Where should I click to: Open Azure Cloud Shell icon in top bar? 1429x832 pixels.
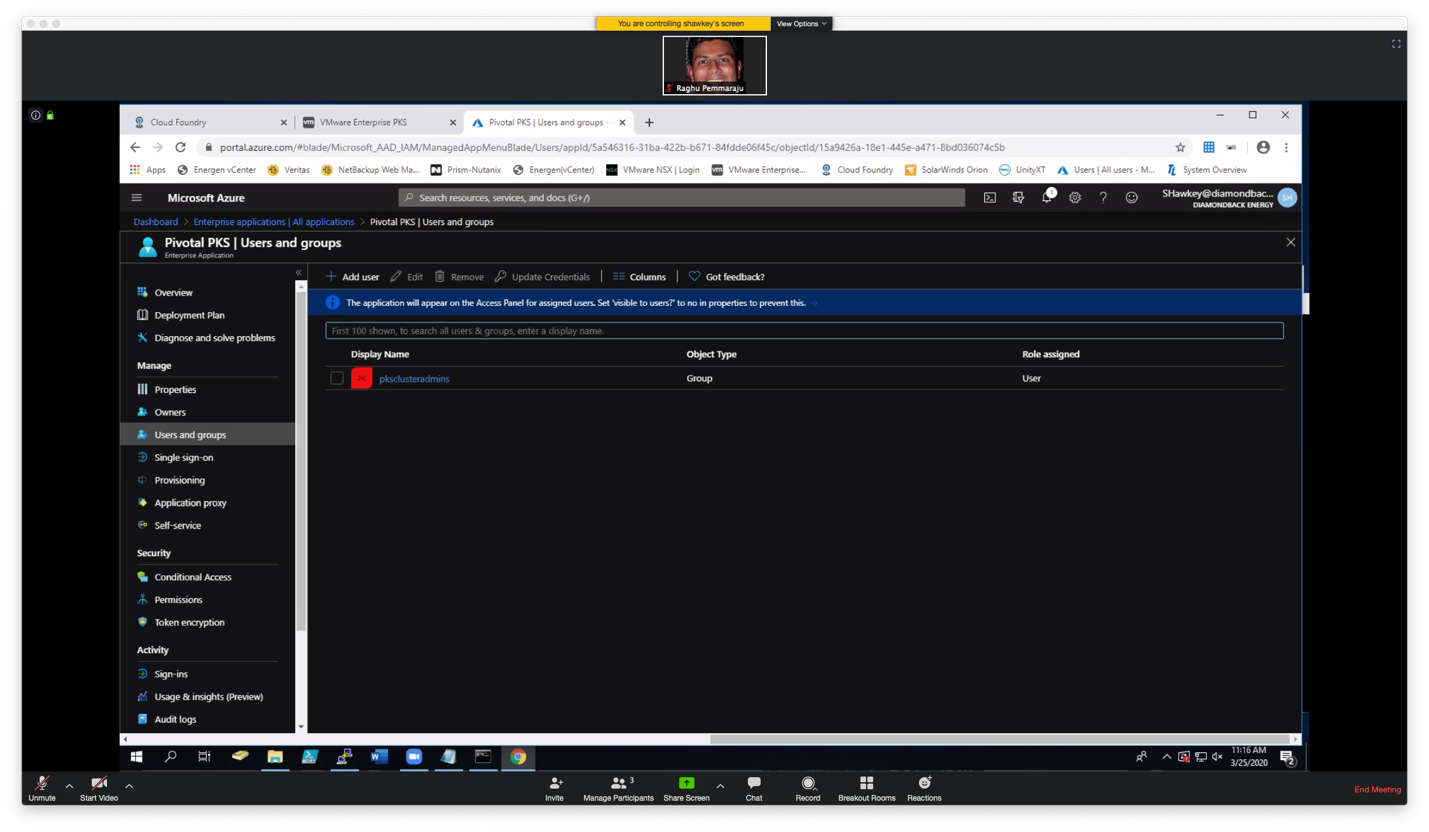[989, 198]
